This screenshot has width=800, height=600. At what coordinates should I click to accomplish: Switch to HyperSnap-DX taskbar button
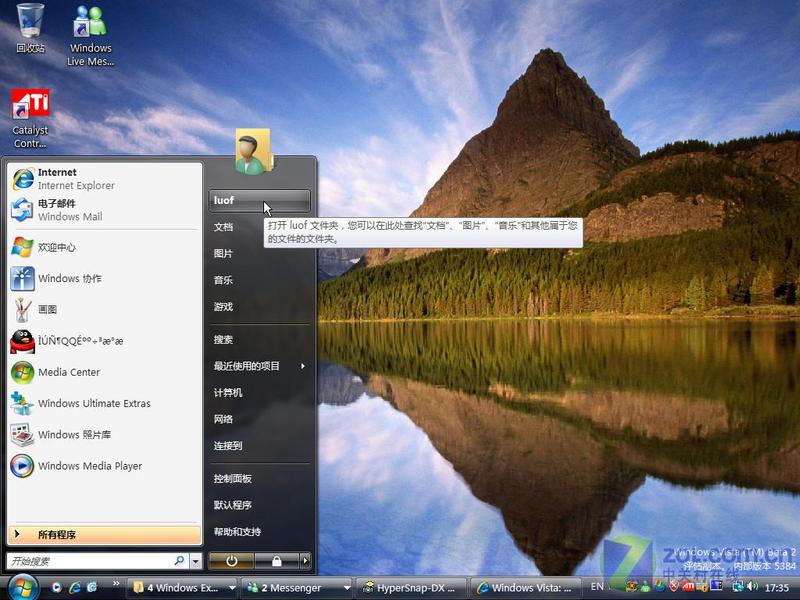tap(410, 588)
